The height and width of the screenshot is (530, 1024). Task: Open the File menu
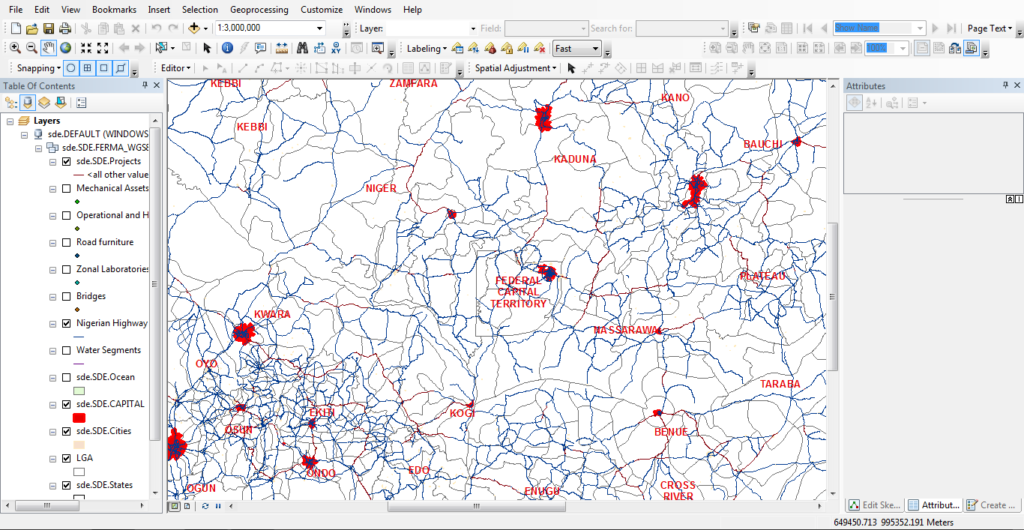[16, 10]
